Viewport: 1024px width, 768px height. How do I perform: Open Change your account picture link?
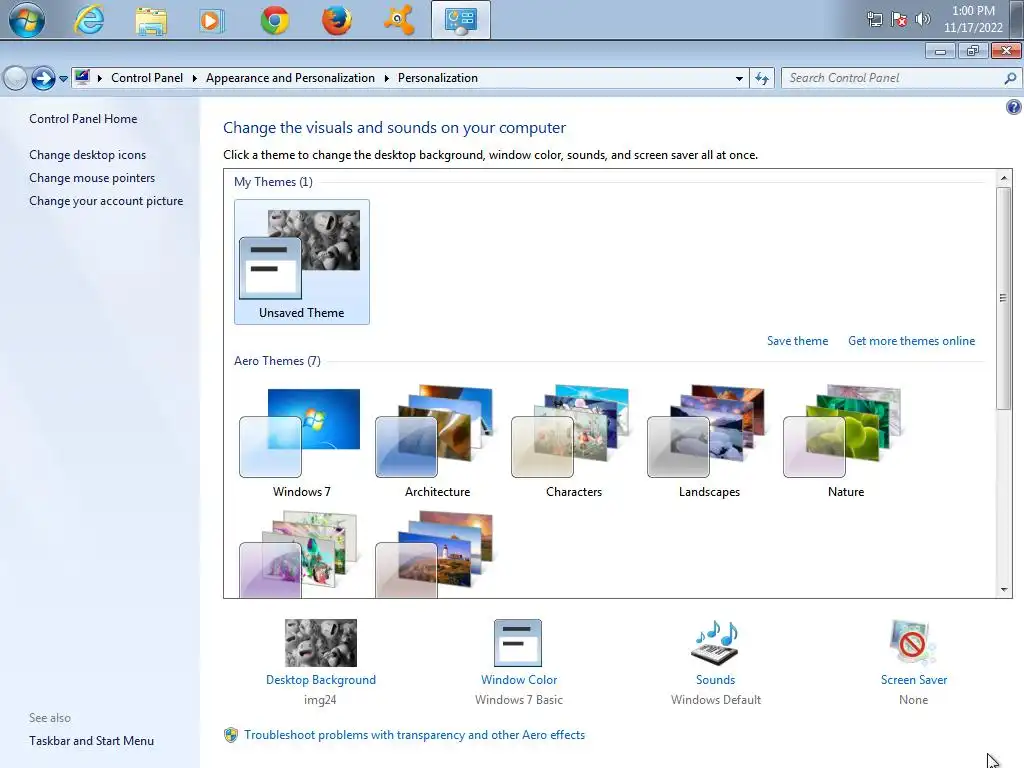pos(106,201)
